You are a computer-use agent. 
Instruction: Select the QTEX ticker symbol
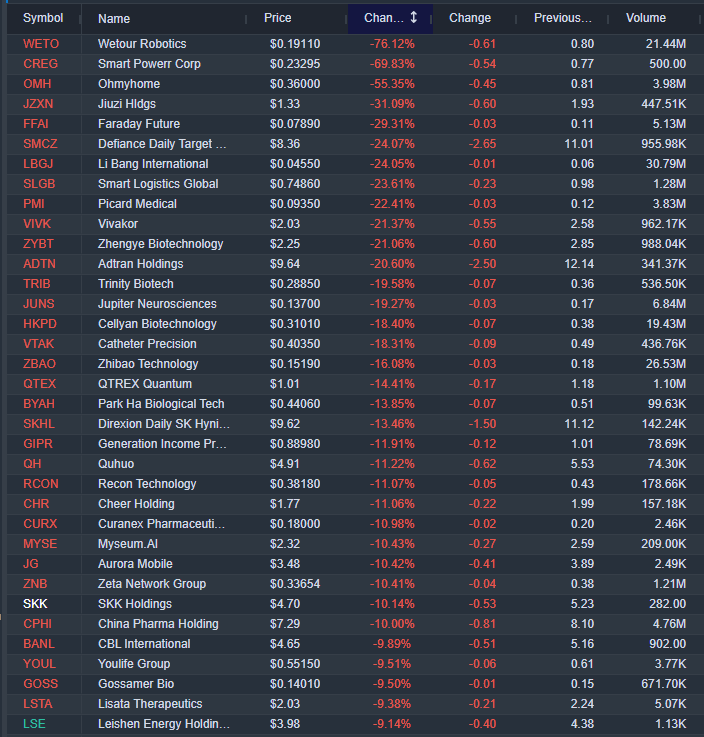pos(39,384)
